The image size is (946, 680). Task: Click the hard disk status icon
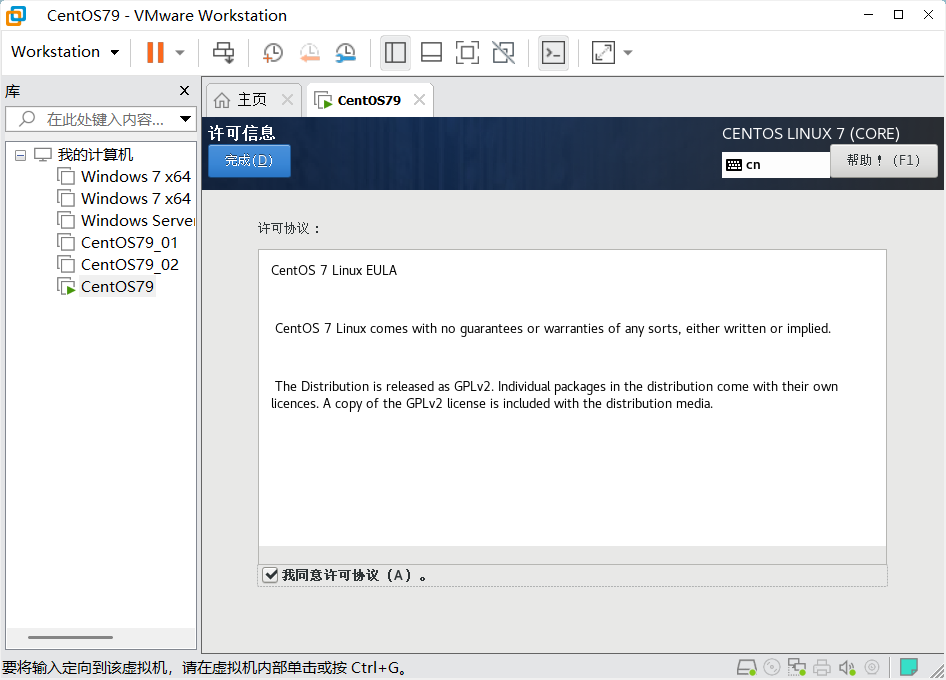click(747, 667)
